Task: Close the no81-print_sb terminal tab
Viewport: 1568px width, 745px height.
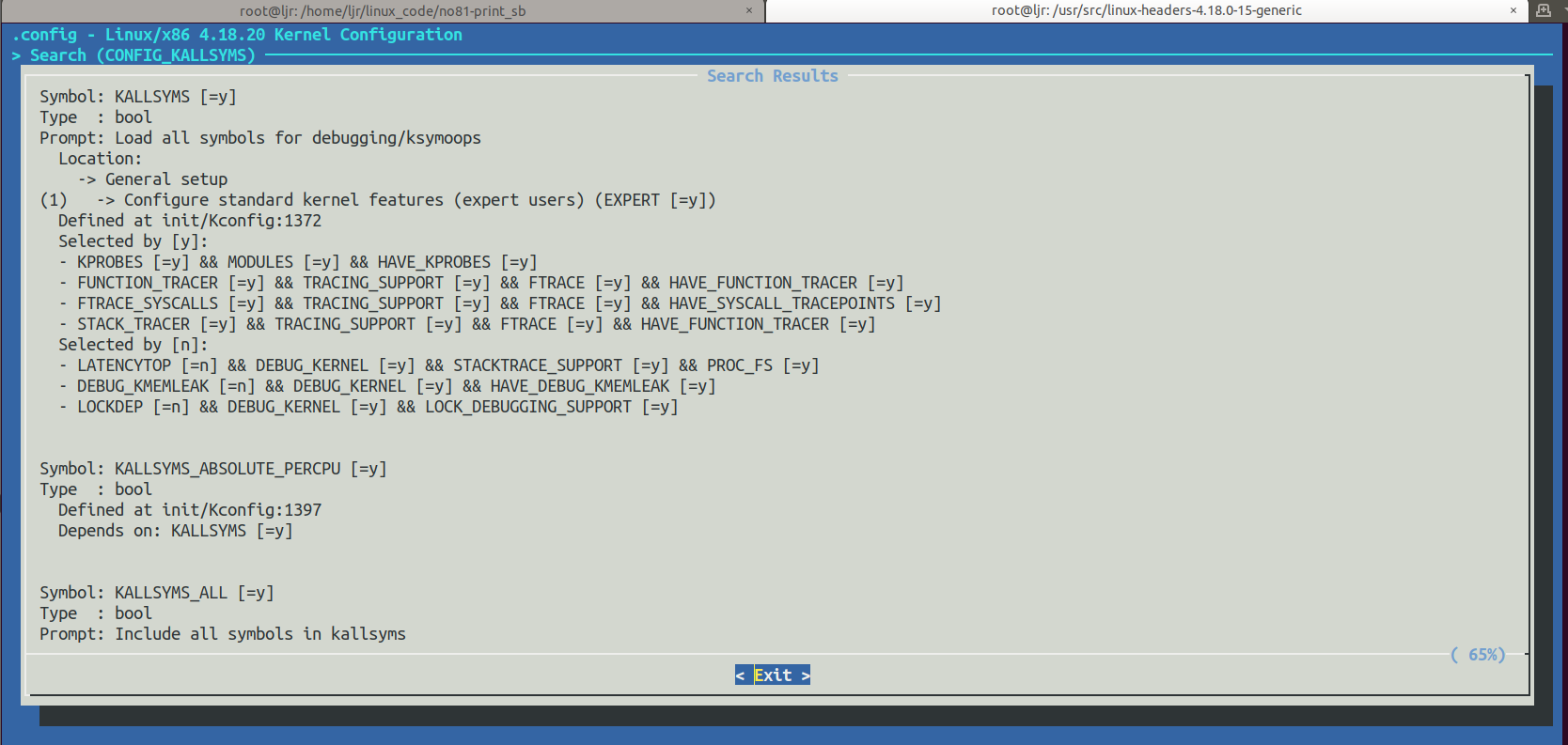Action: click(749, 11)
